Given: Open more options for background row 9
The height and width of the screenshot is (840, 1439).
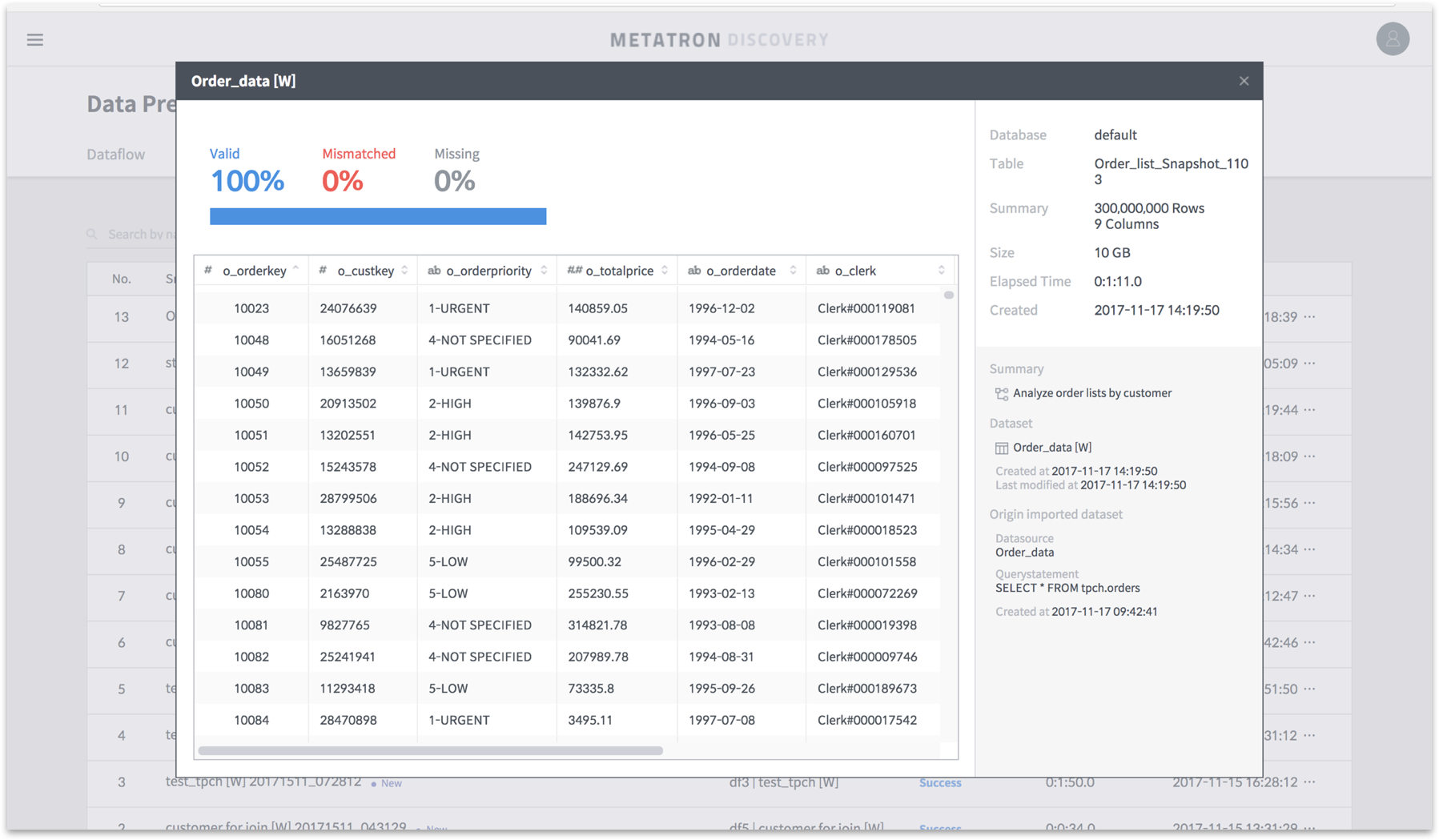Looking at the screenshot, I should click(x=1310, y=503).
